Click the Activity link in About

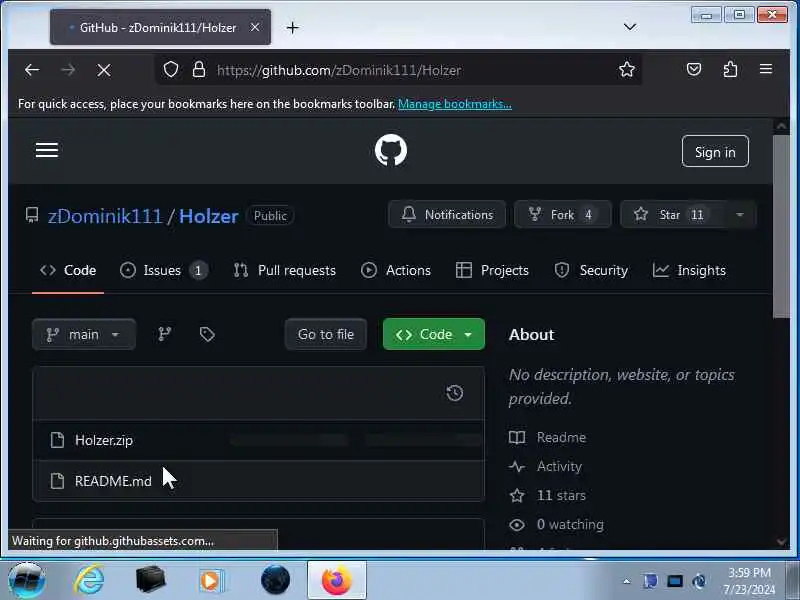coord(559,466)
